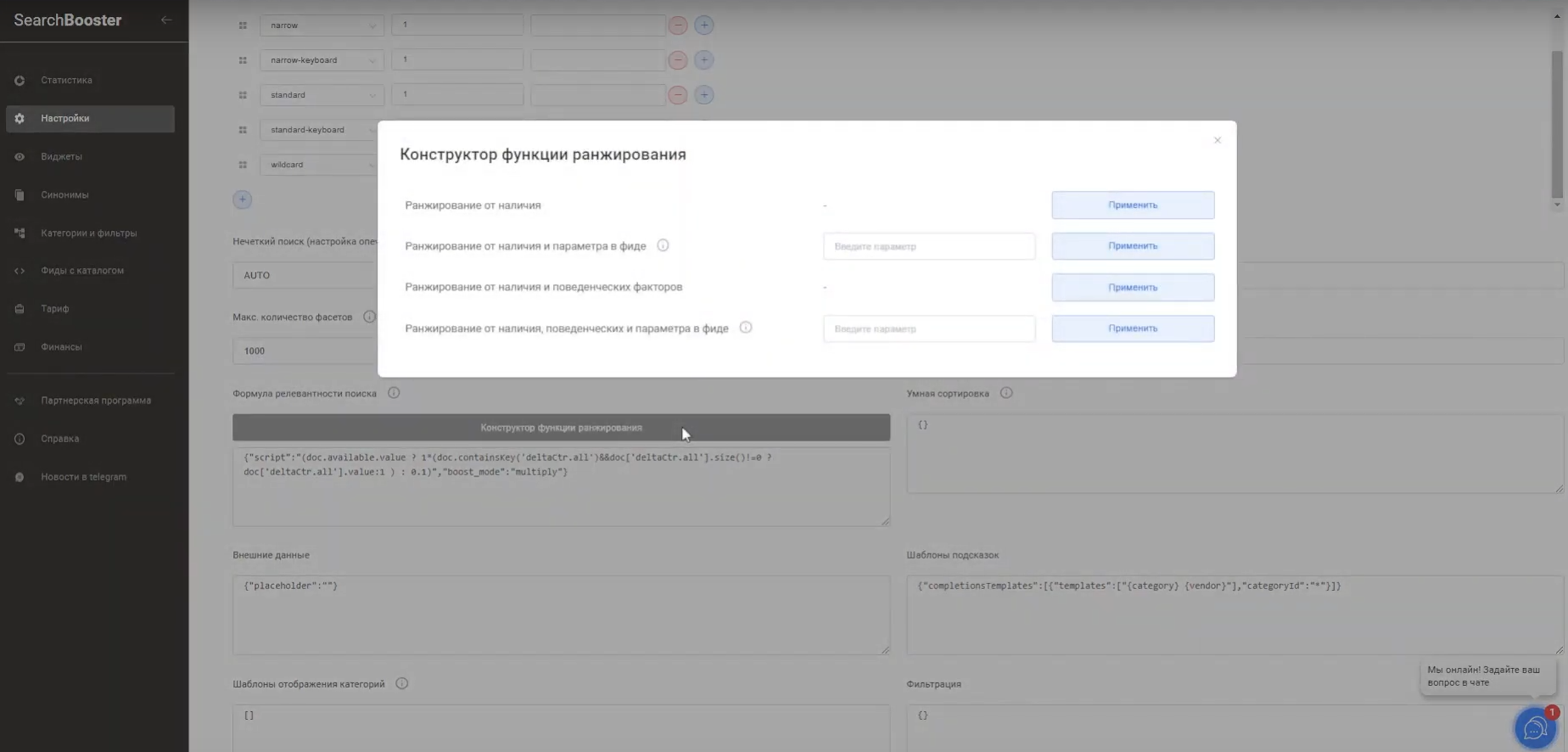Open the narrow type dropdown
Screen dimensions: 1568x752
point(322,25)
